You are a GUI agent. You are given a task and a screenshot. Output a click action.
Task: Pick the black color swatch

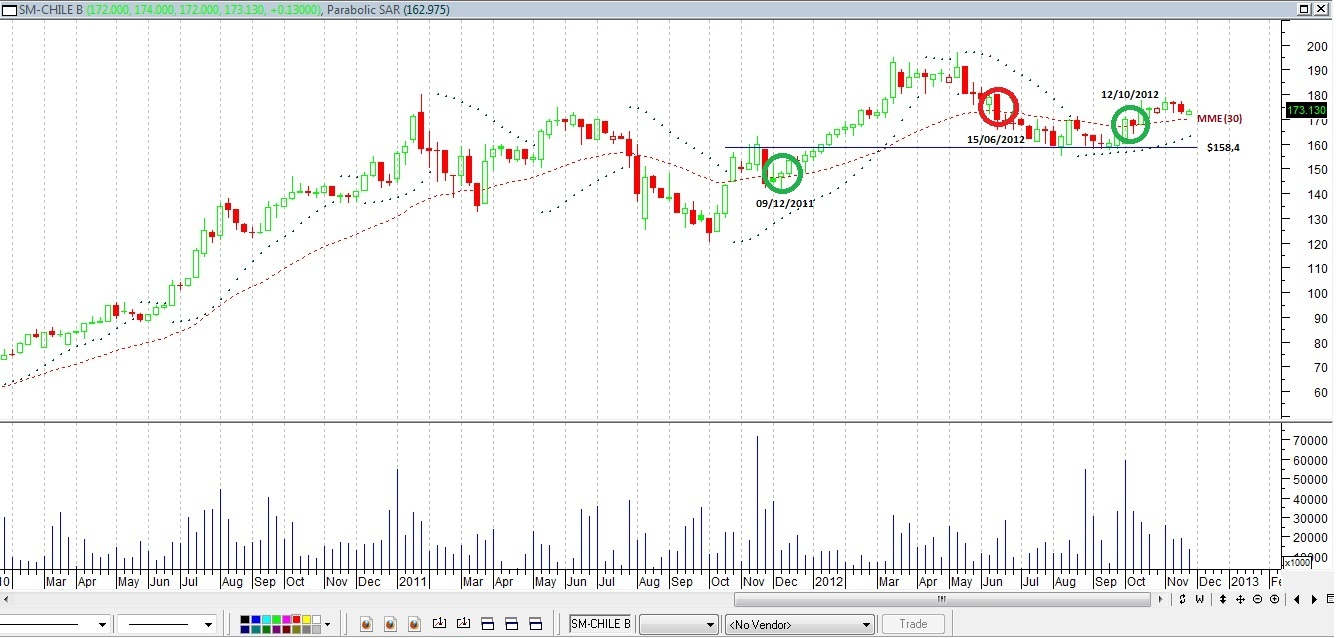pyautogui.click(x=245, y=619)
